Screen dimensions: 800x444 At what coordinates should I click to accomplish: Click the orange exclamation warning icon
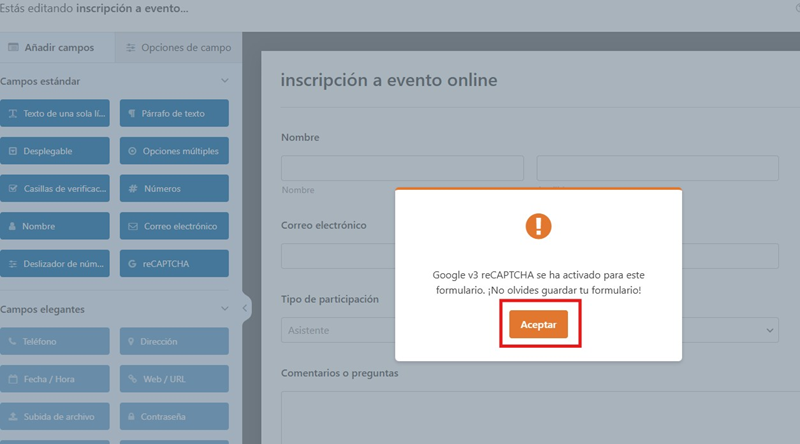[x=538, y=226]
